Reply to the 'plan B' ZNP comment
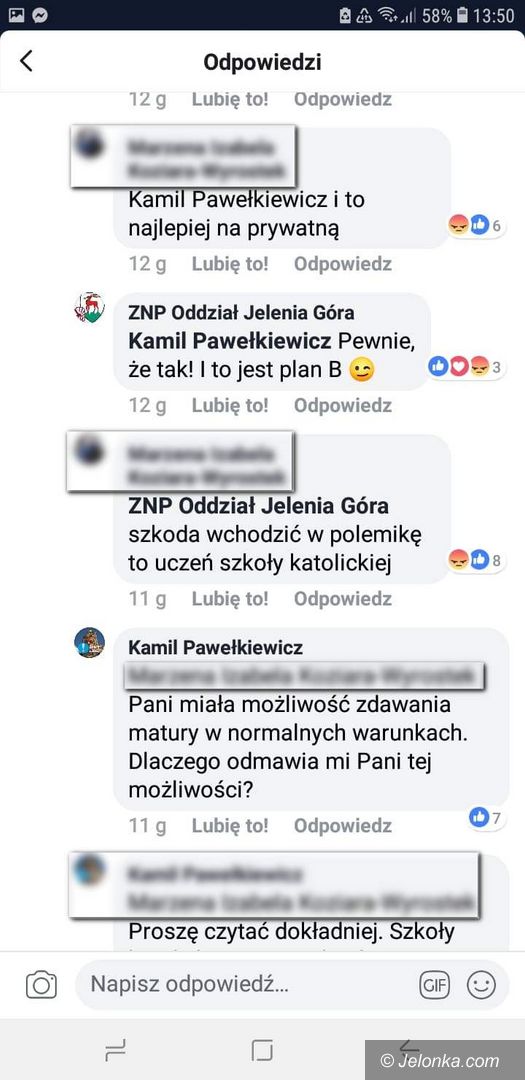This screenshot has width=525, height=1080. [343, 406]
